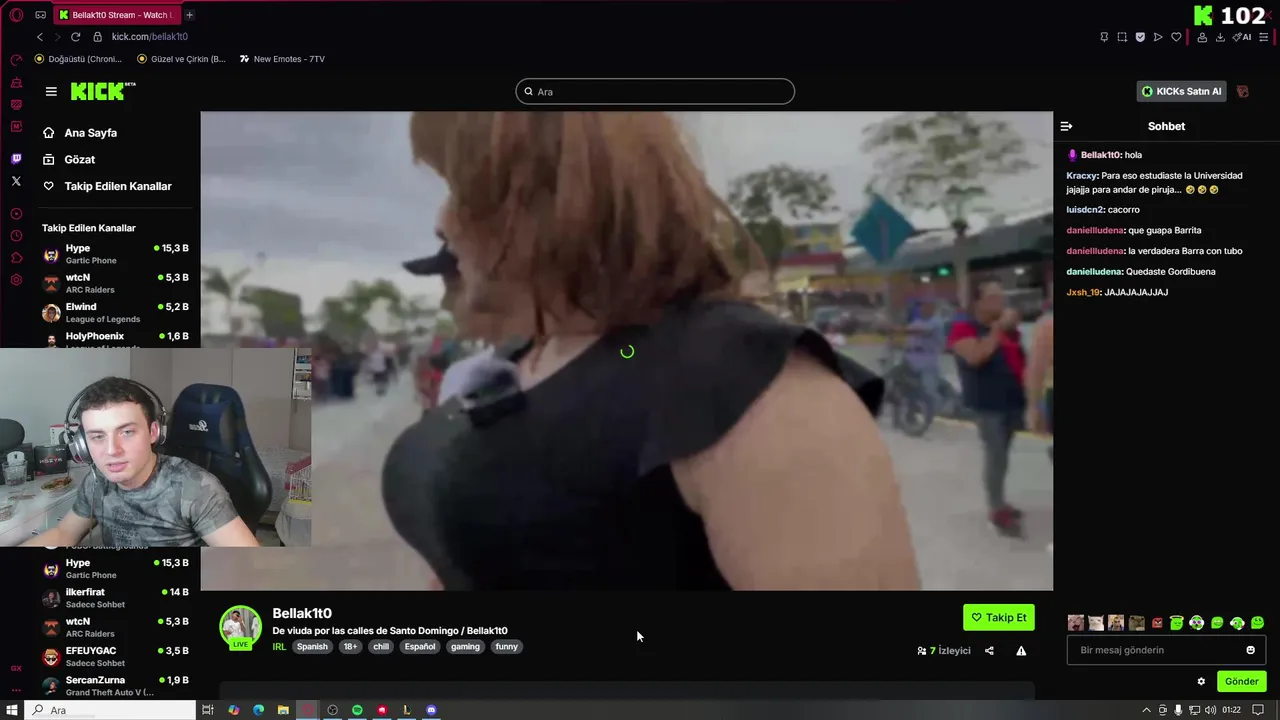Select the Español tag
Viewport: 1280px width, 720px height.
tap(420, 647)
